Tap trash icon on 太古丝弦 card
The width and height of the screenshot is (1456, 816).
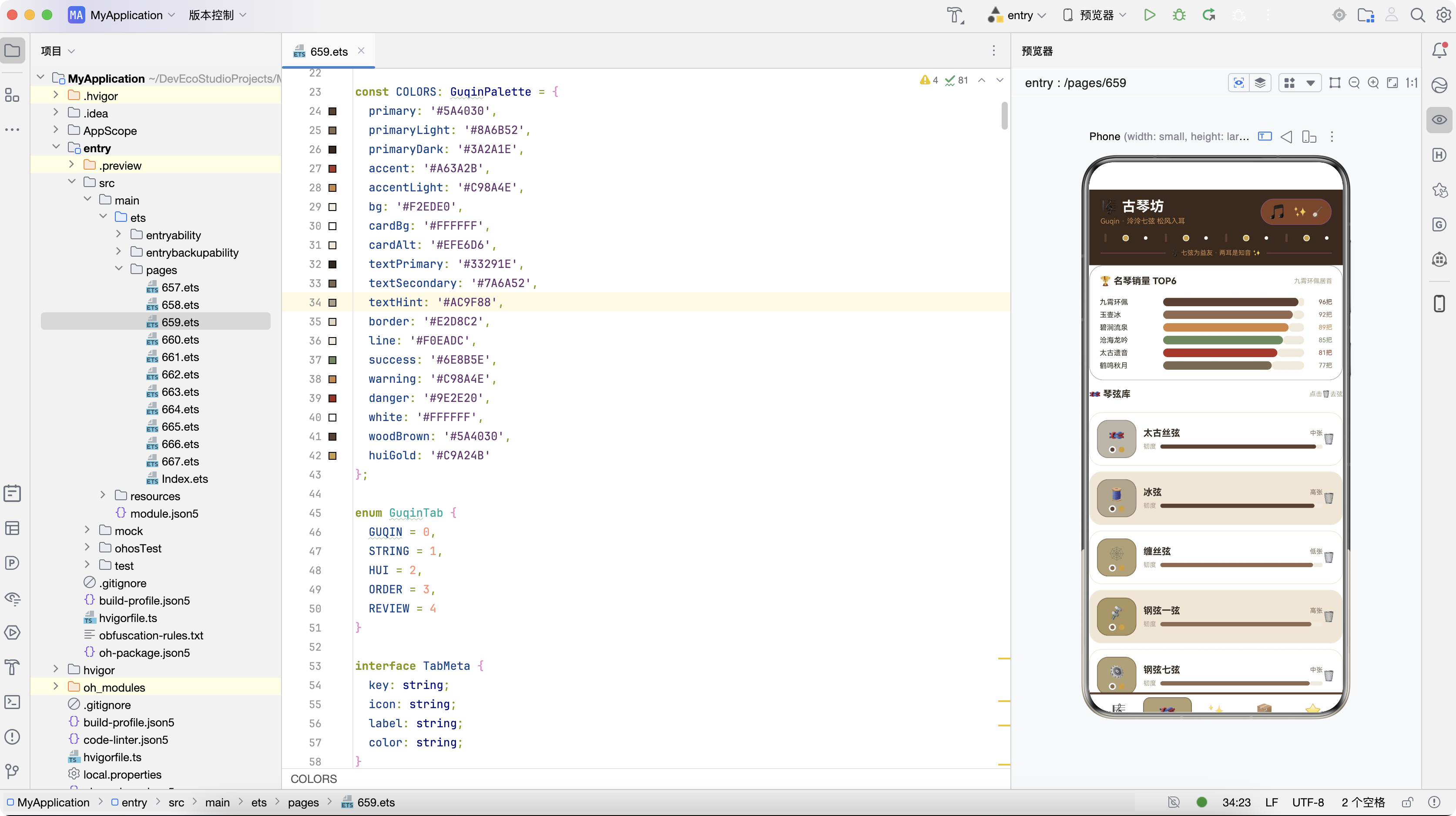coord(1329,438)
